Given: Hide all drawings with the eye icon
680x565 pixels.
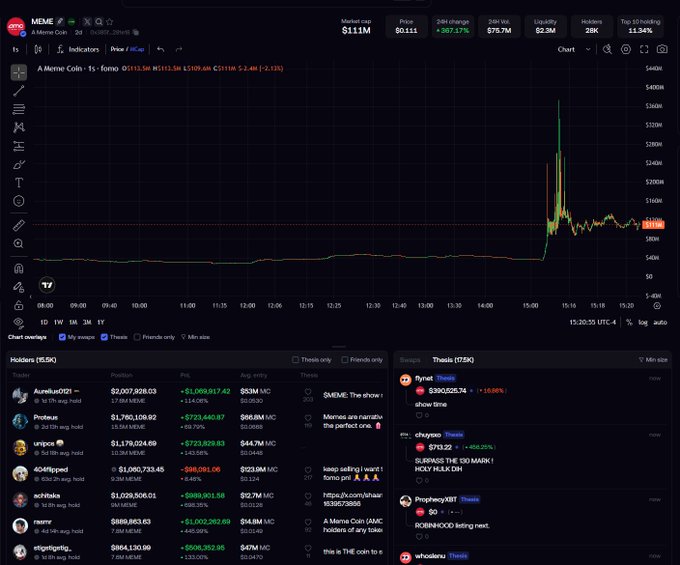Looking at the screenshot, I should 19,323.
